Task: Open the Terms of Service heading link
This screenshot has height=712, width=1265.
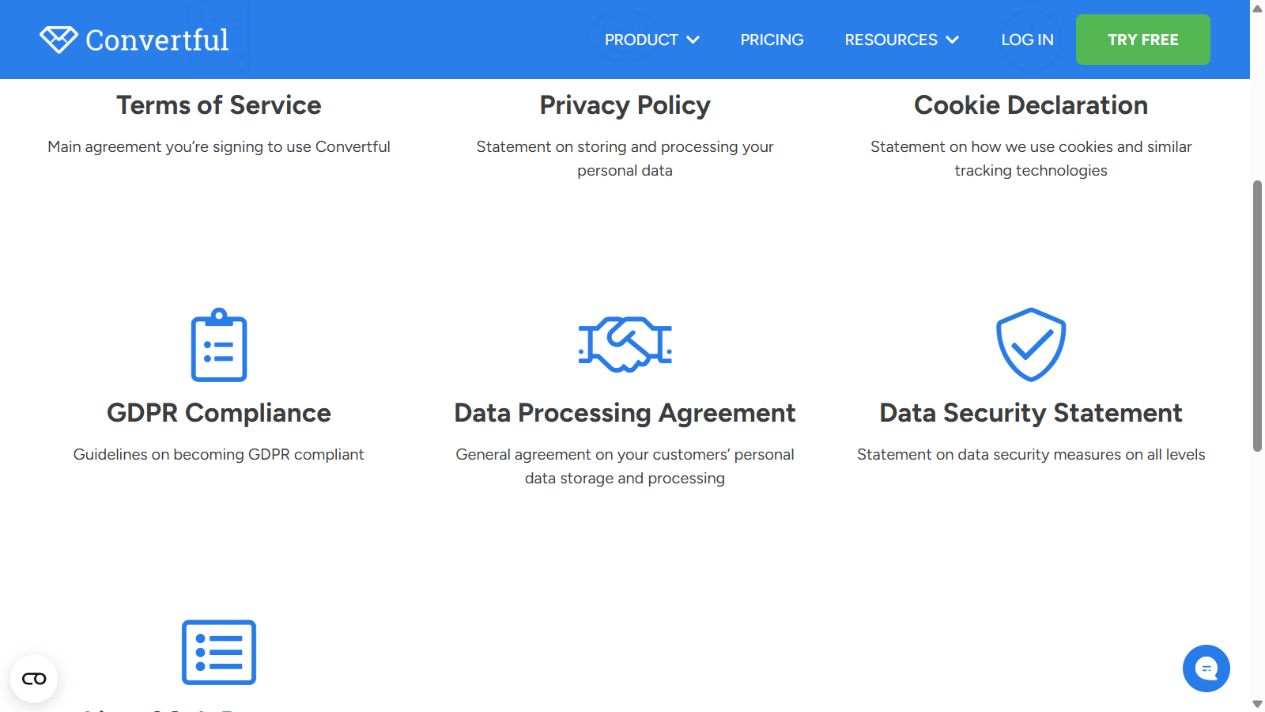Action: 219,105
